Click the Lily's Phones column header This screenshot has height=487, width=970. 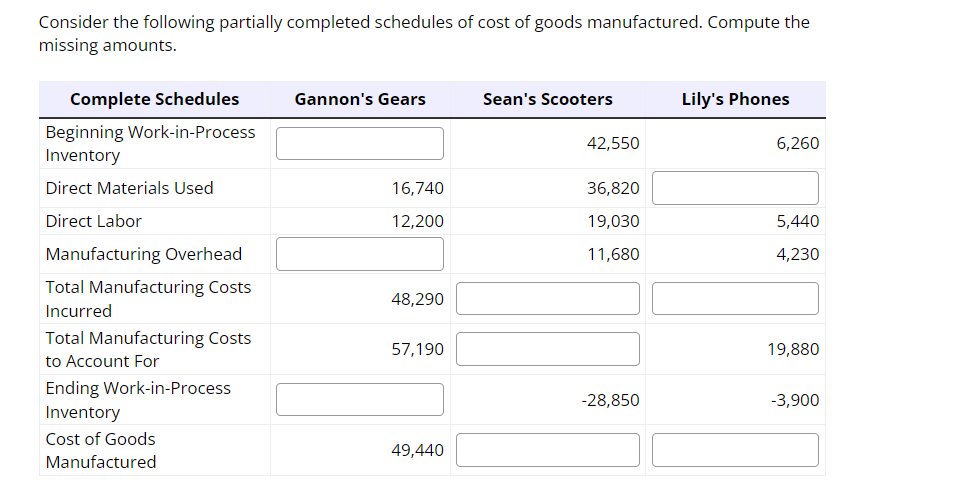click(736, 99)
